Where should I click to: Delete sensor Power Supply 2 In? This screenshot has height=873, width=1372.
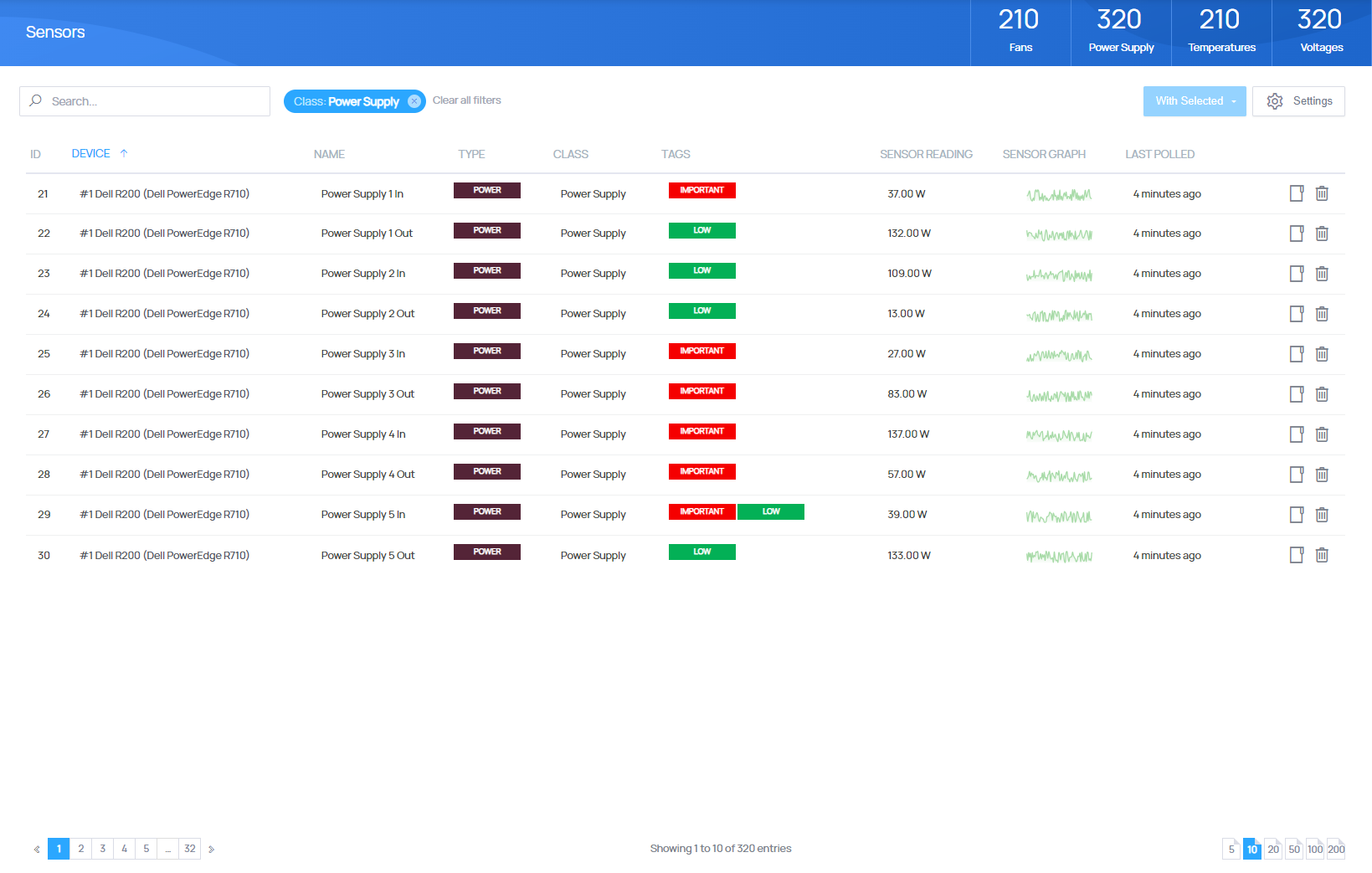(1322, 274)
